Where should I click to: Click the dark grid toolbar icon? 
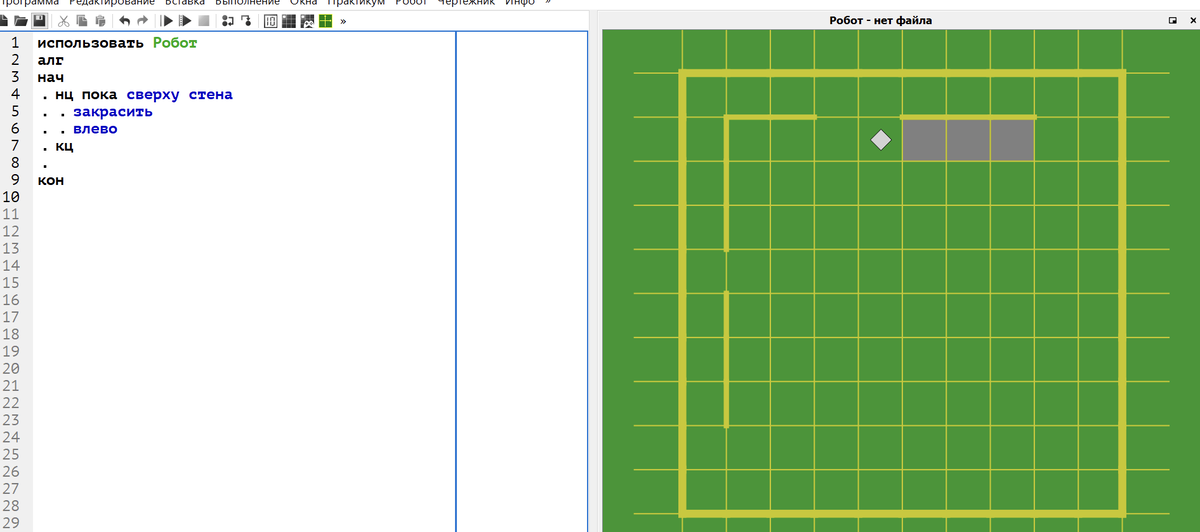(x=288, y=21)
